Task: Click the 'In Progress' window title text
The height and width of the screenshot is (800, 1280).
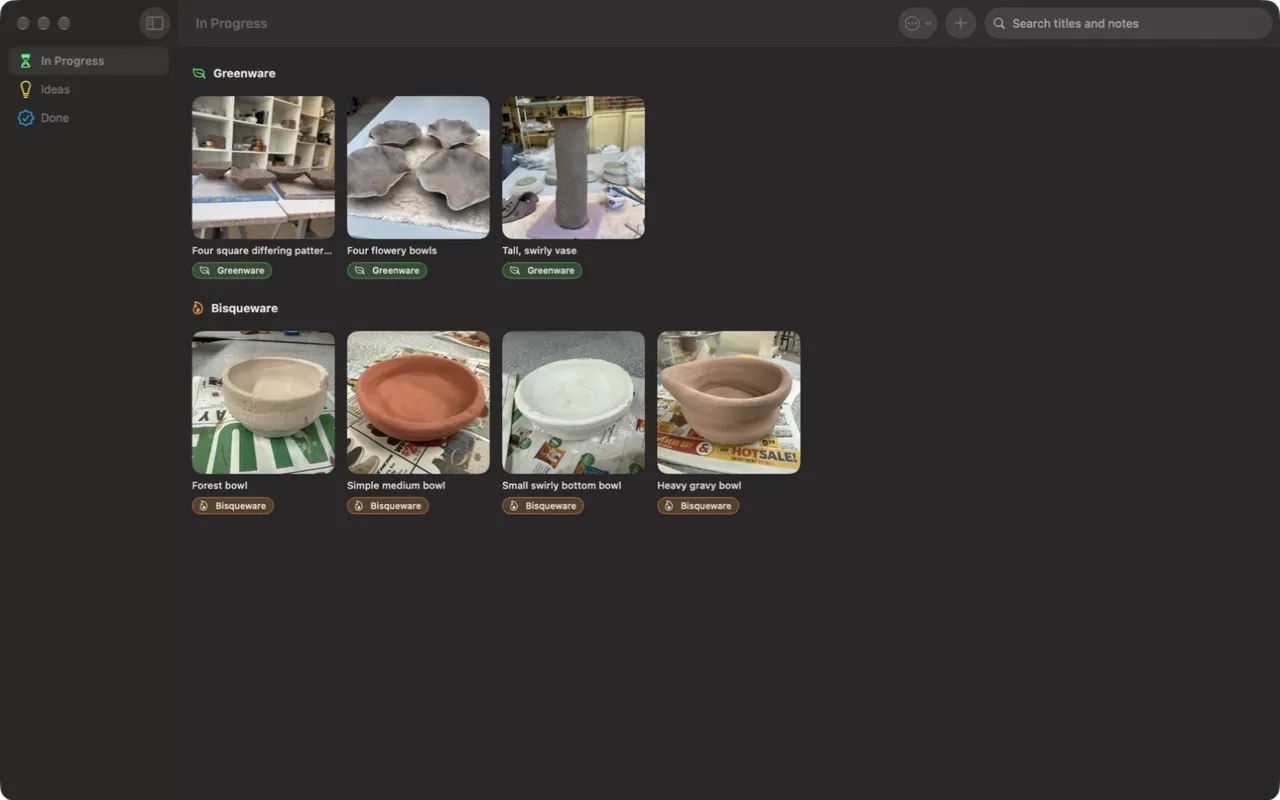Action: point(231,23)
